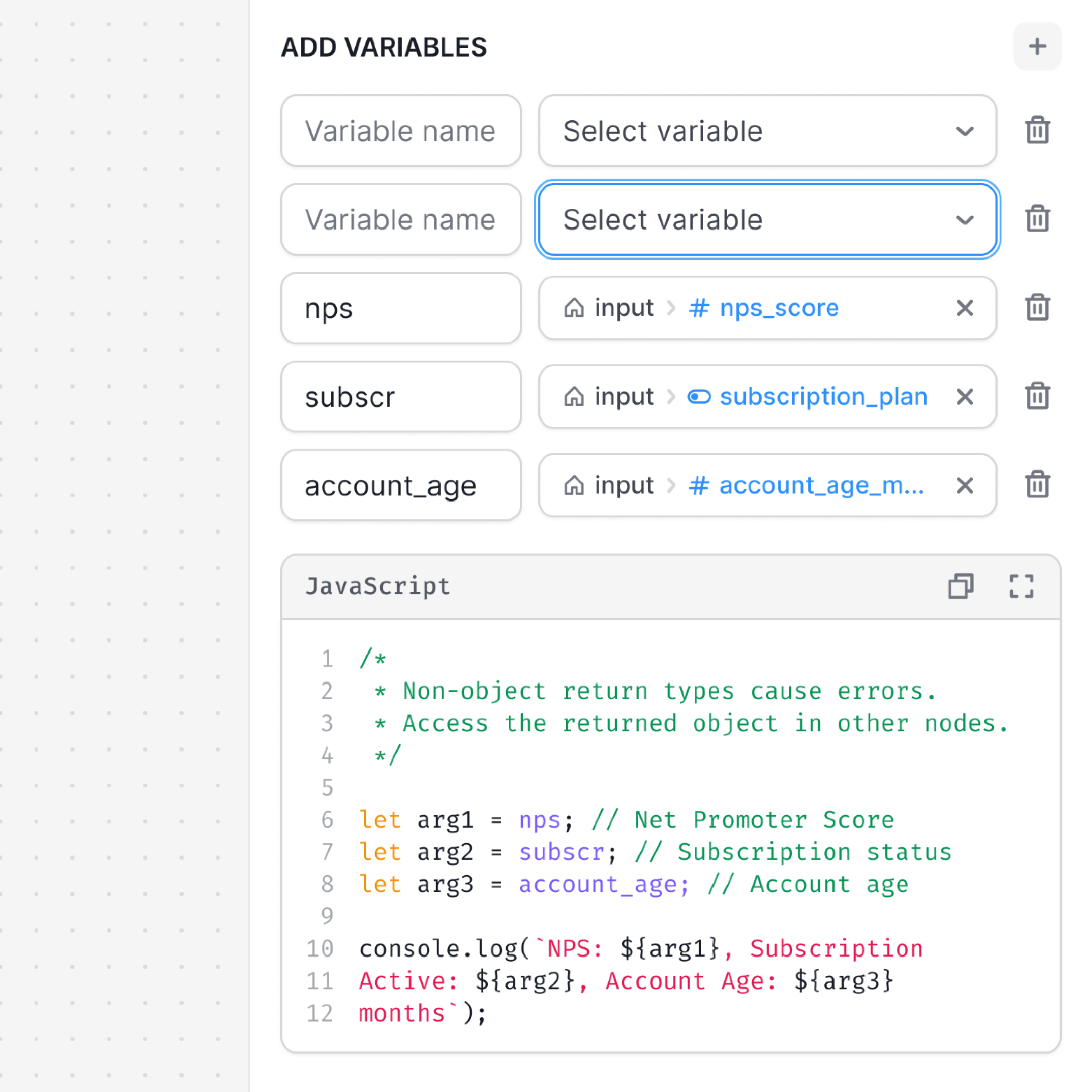This screenshot has width=1092, height=1092.
Task: Click the second empty Variable name field
Action: [401, 219]
